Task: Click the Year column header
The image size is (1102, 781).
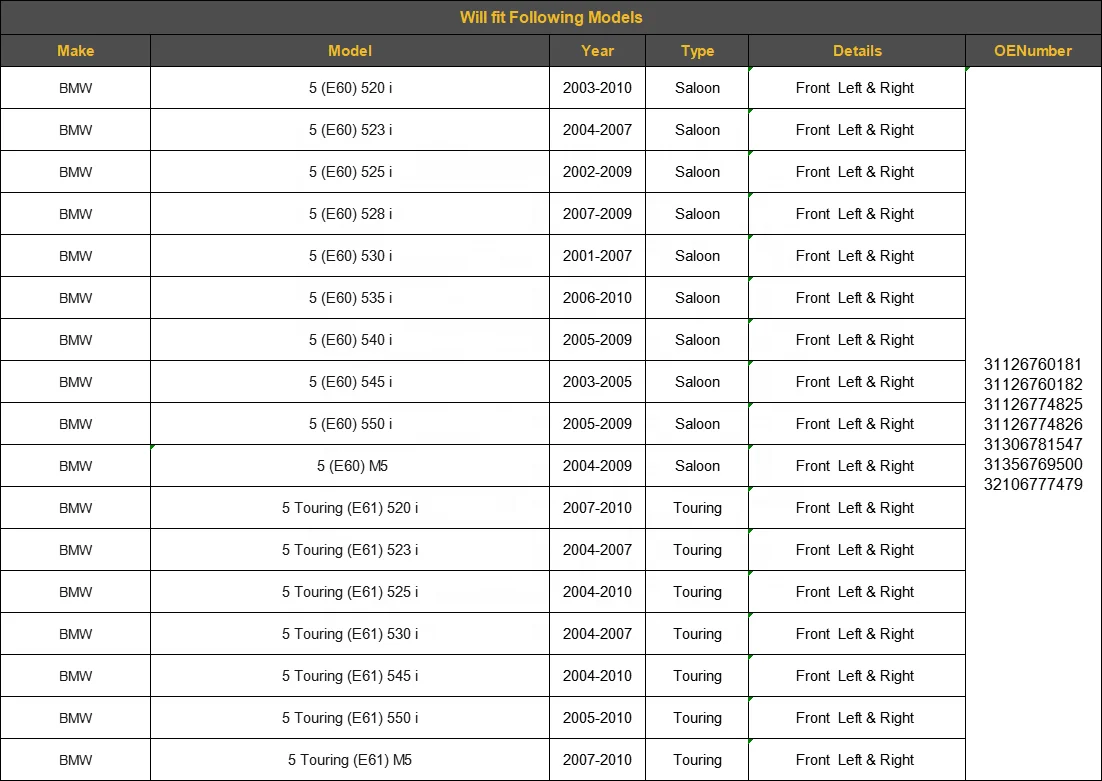Action: (597, 51)
